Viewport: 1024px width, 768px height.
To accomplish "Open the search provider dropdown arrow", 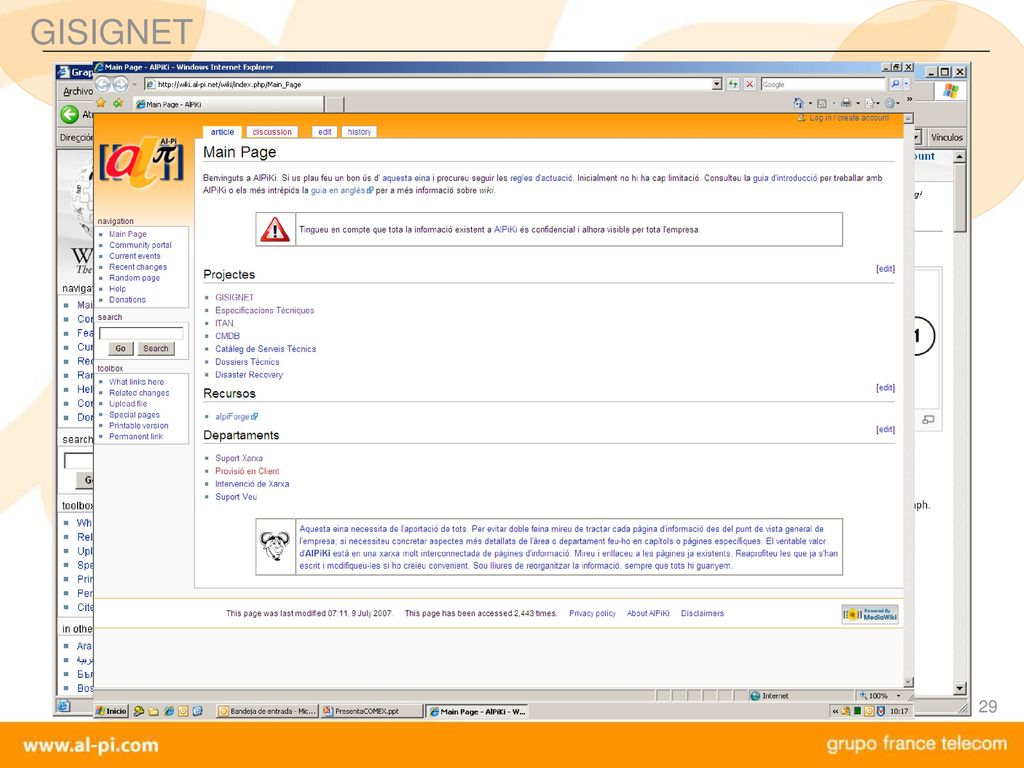I will point(906,84).
